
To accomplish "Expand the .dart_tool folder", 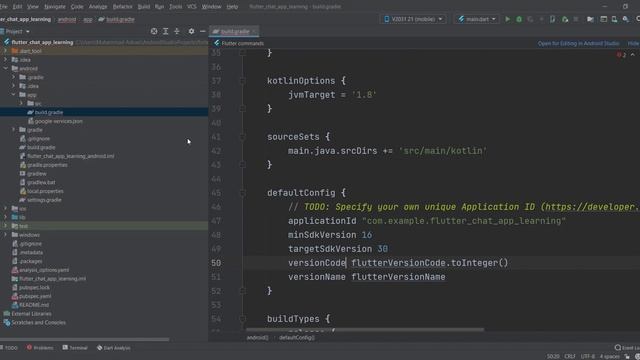I will coord(6,51).
